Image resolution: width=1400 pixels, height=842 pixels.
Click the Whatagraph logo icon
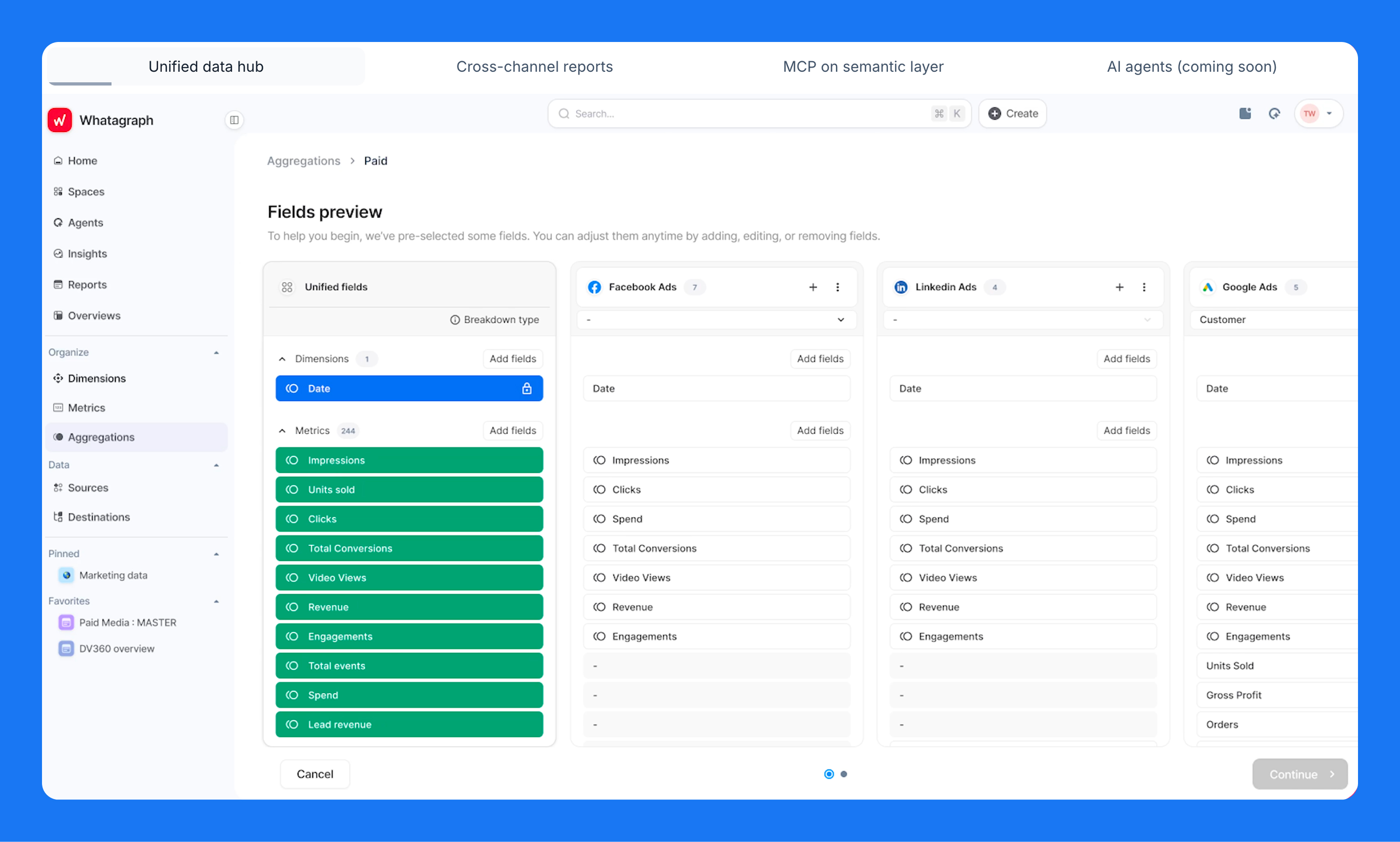60,120
